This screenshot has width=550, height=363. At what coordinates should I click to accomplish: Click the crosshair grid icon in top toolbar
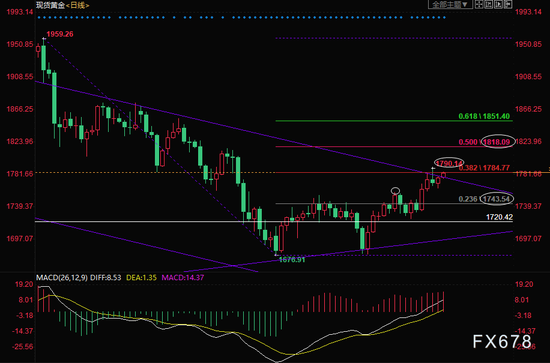(x=479, y=5)
